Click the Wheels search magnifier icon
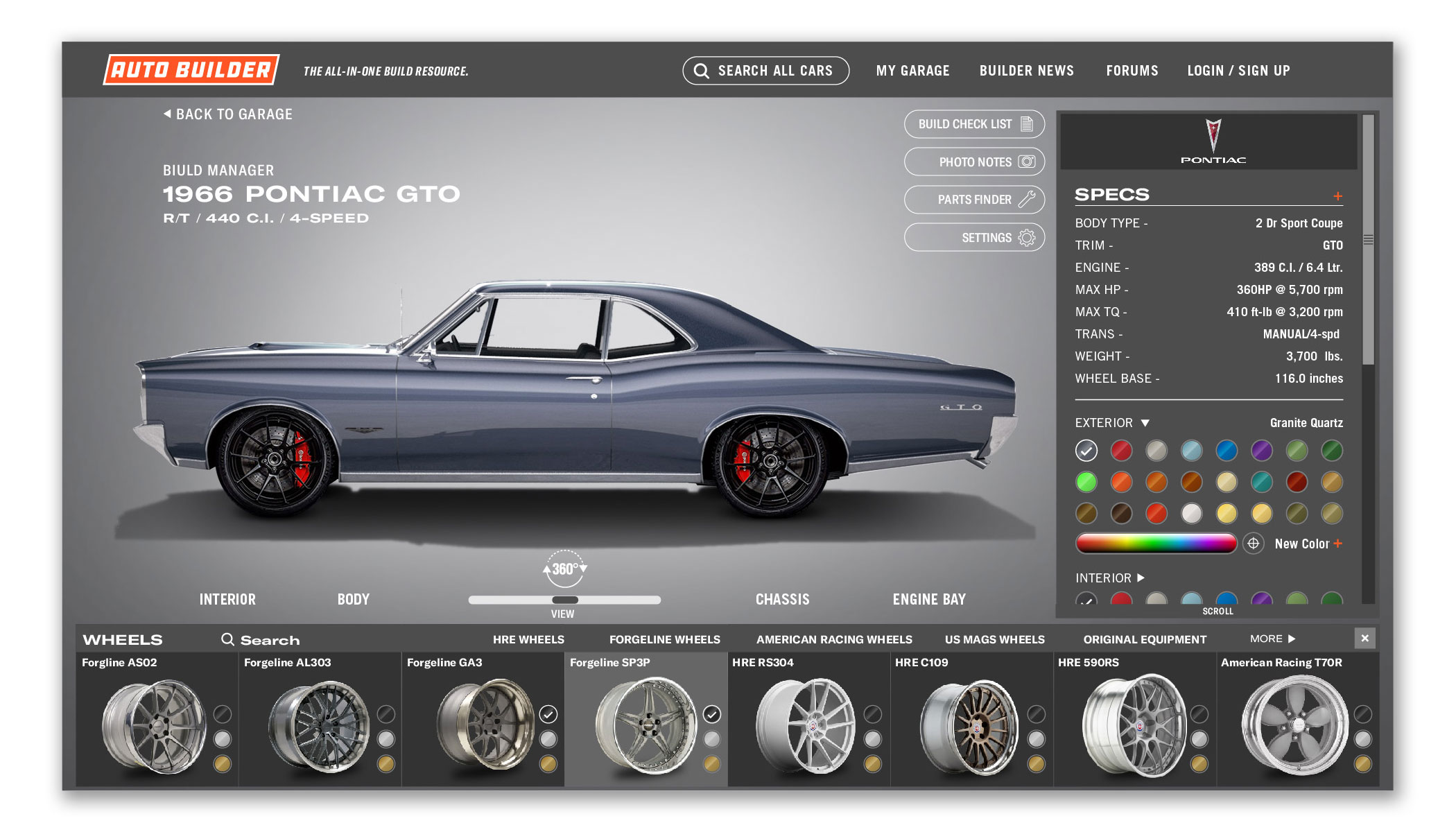The height and width of the screenshot is (832, 1456). tap(227, 639)
